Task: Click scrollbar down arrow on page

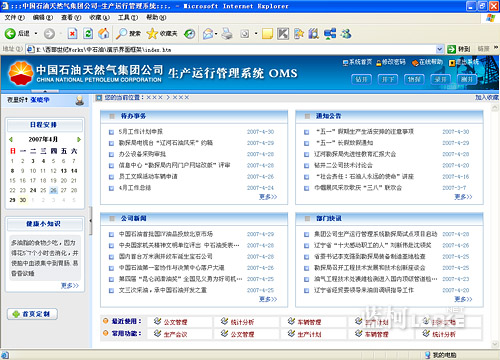Action: (495, 344)
